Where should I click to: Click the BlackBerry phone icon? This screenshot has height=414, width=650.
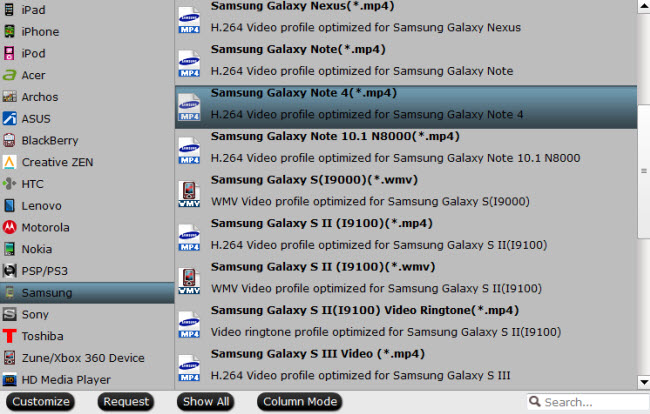click(x=9, y=140)
